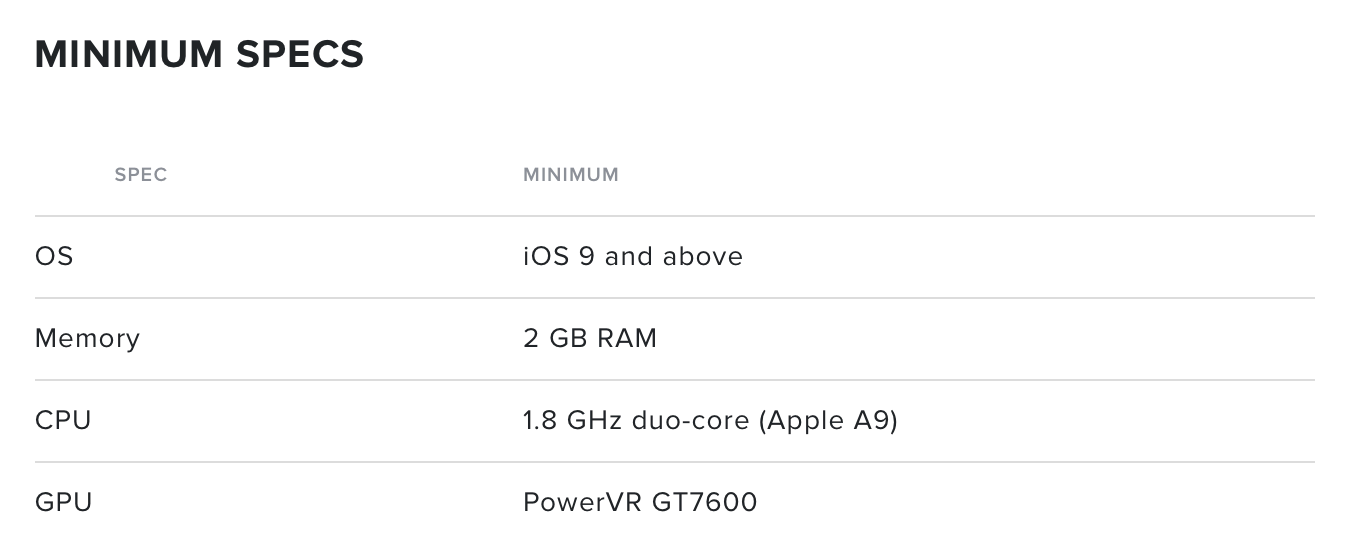The image size is (1352, 548).
Task: Click the word 'SPECS' in the heading
Action: [300, 54]
